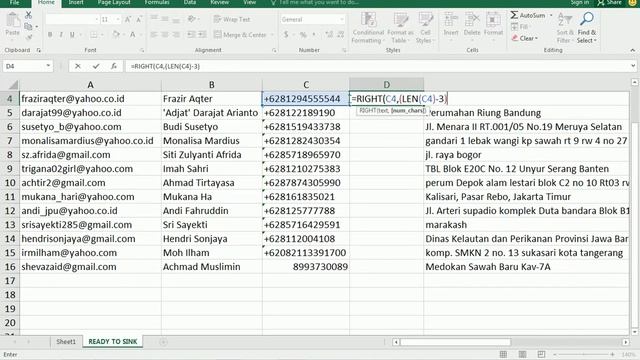This screenshot has height=360, width=640.
Task: Increase font size icon
Action: (128, 19)
